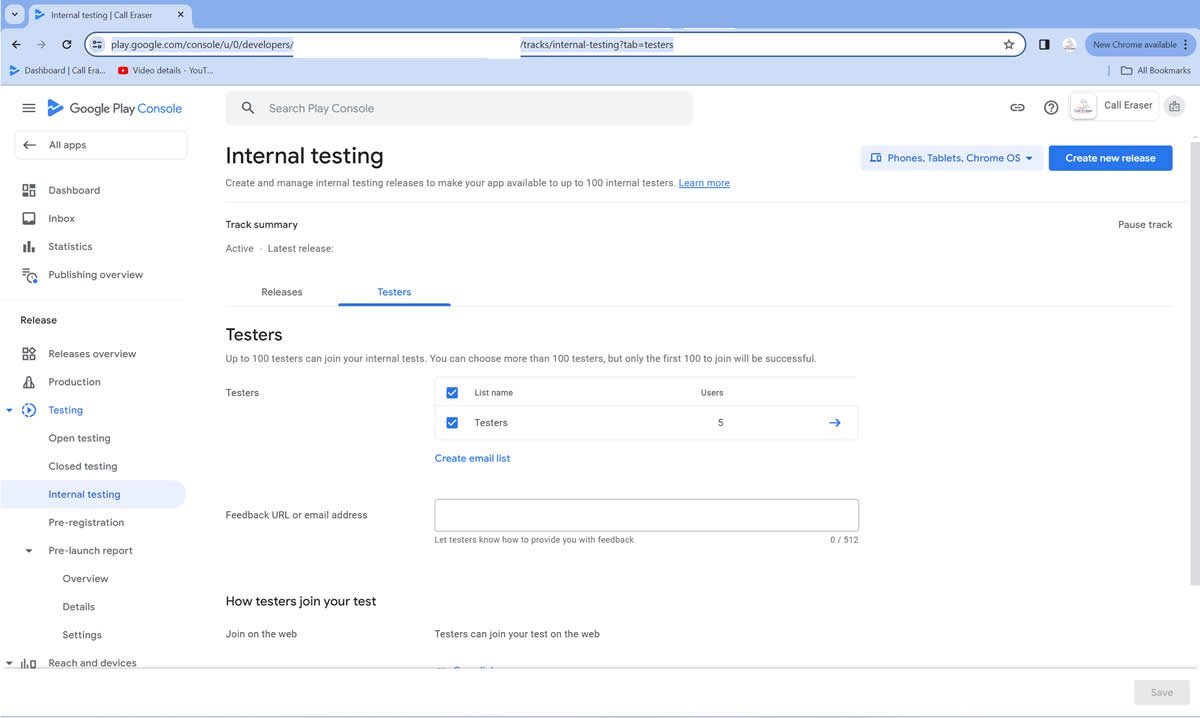
Task: Open the developer account icon at top right
Action: [1174, 107]
